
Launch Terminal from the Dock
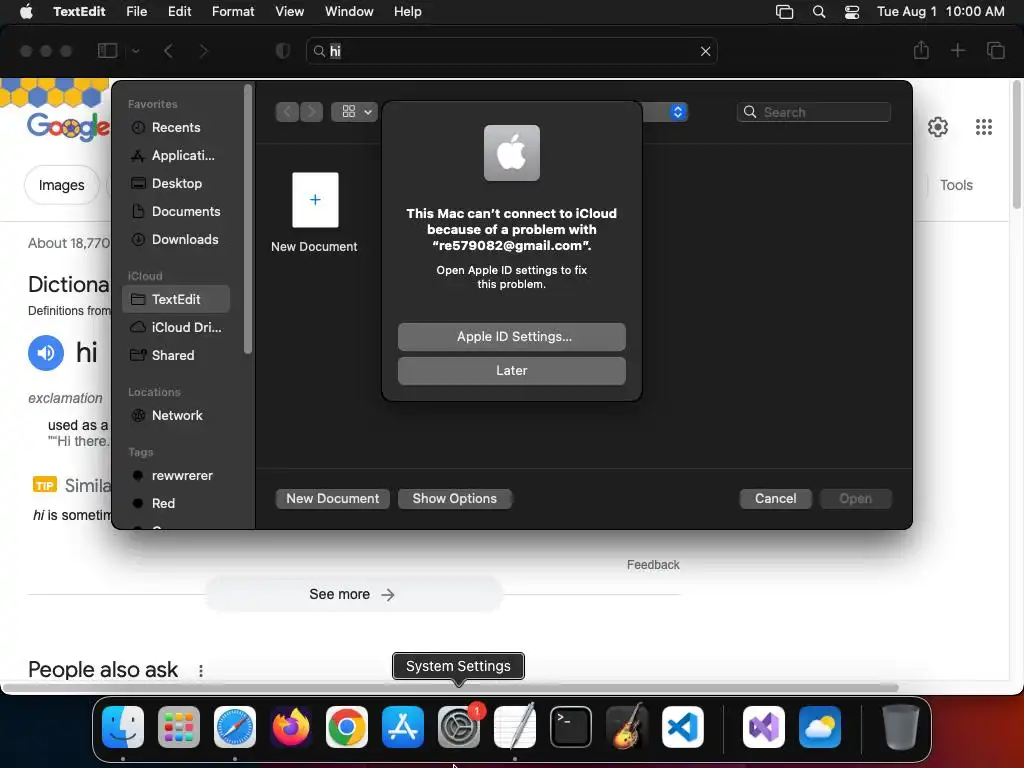point(571,726)
